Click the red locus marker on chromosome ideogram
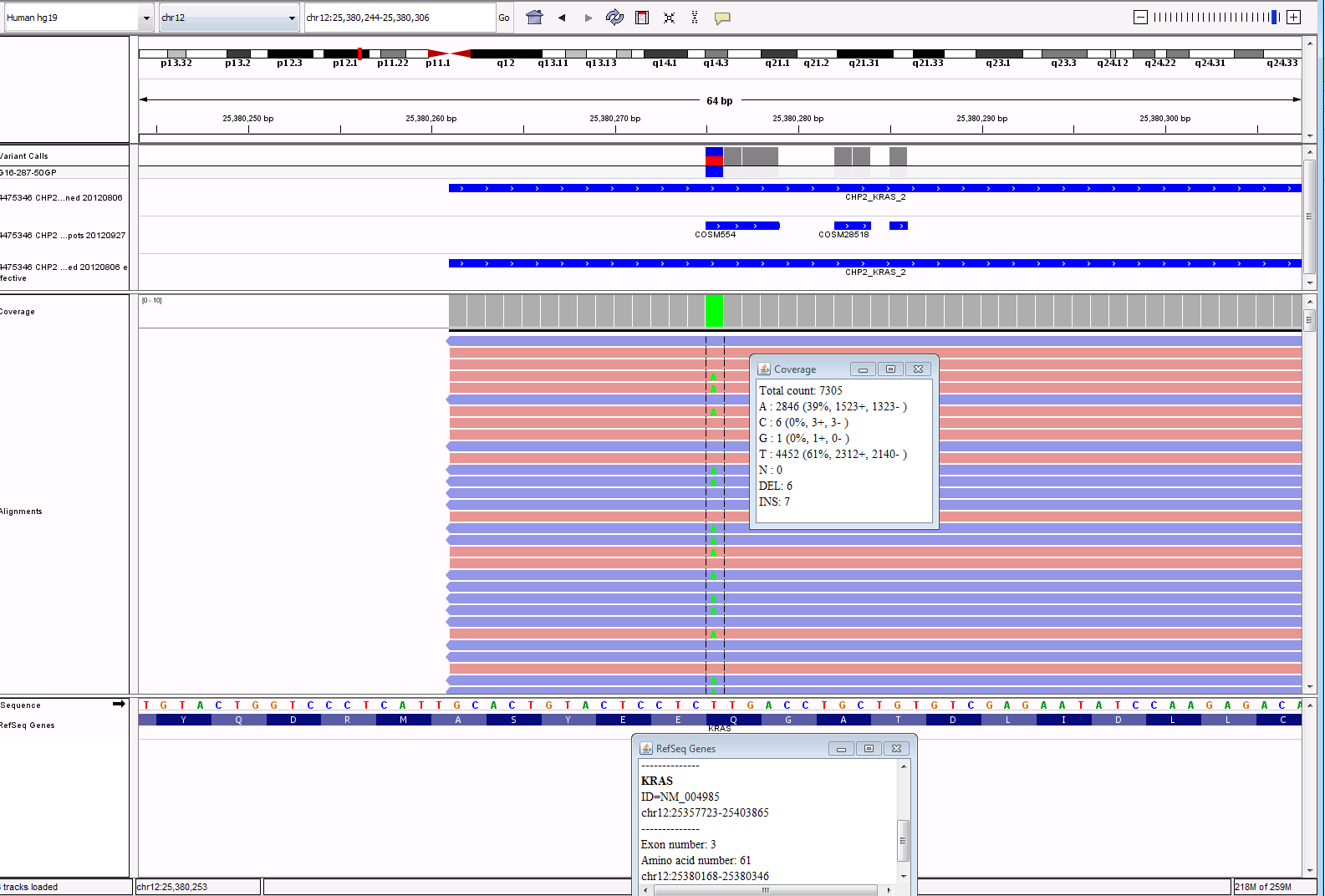Viewport: 1325px width, 896px height. [x=359, y=53]
